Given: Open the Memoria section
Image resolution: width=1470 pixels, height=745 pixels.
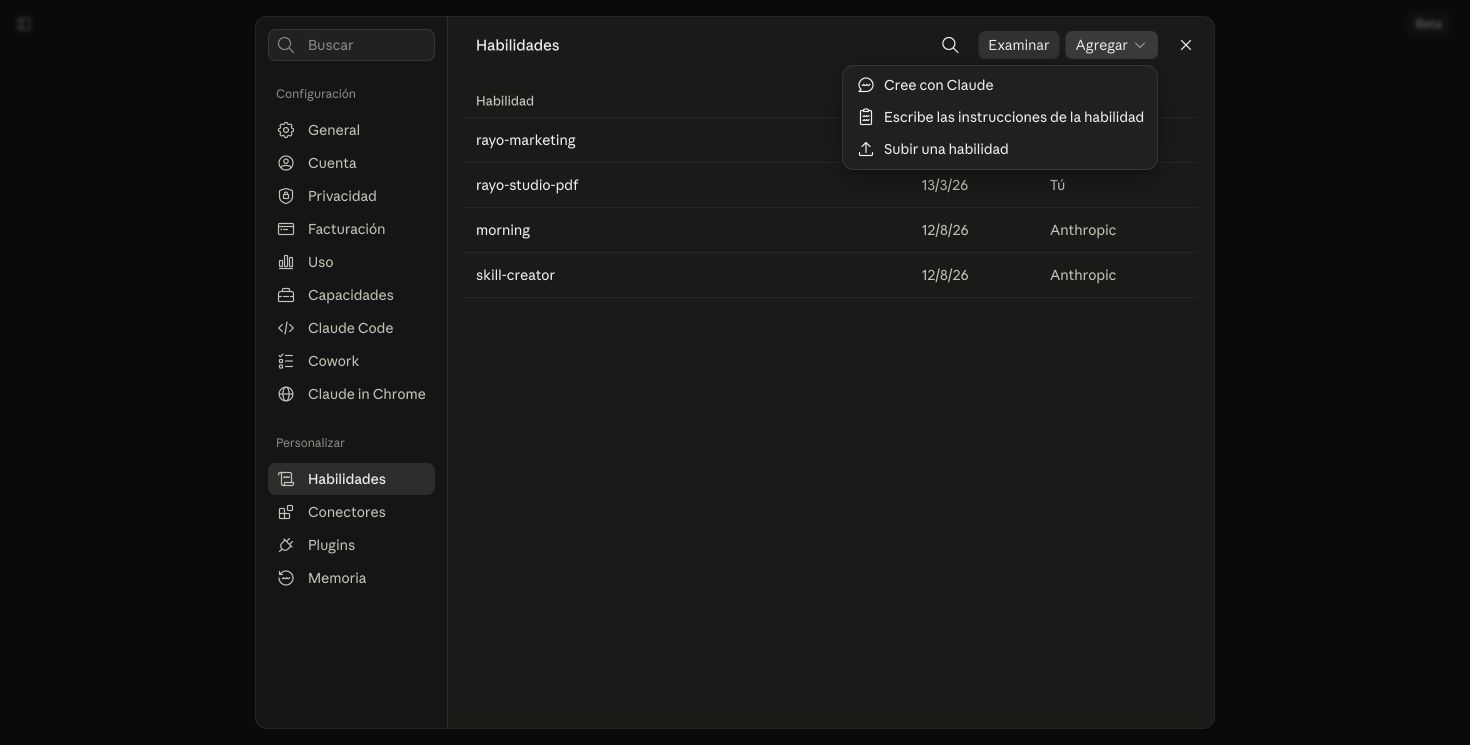Looking at the screenshot, I should coord(351,578).
